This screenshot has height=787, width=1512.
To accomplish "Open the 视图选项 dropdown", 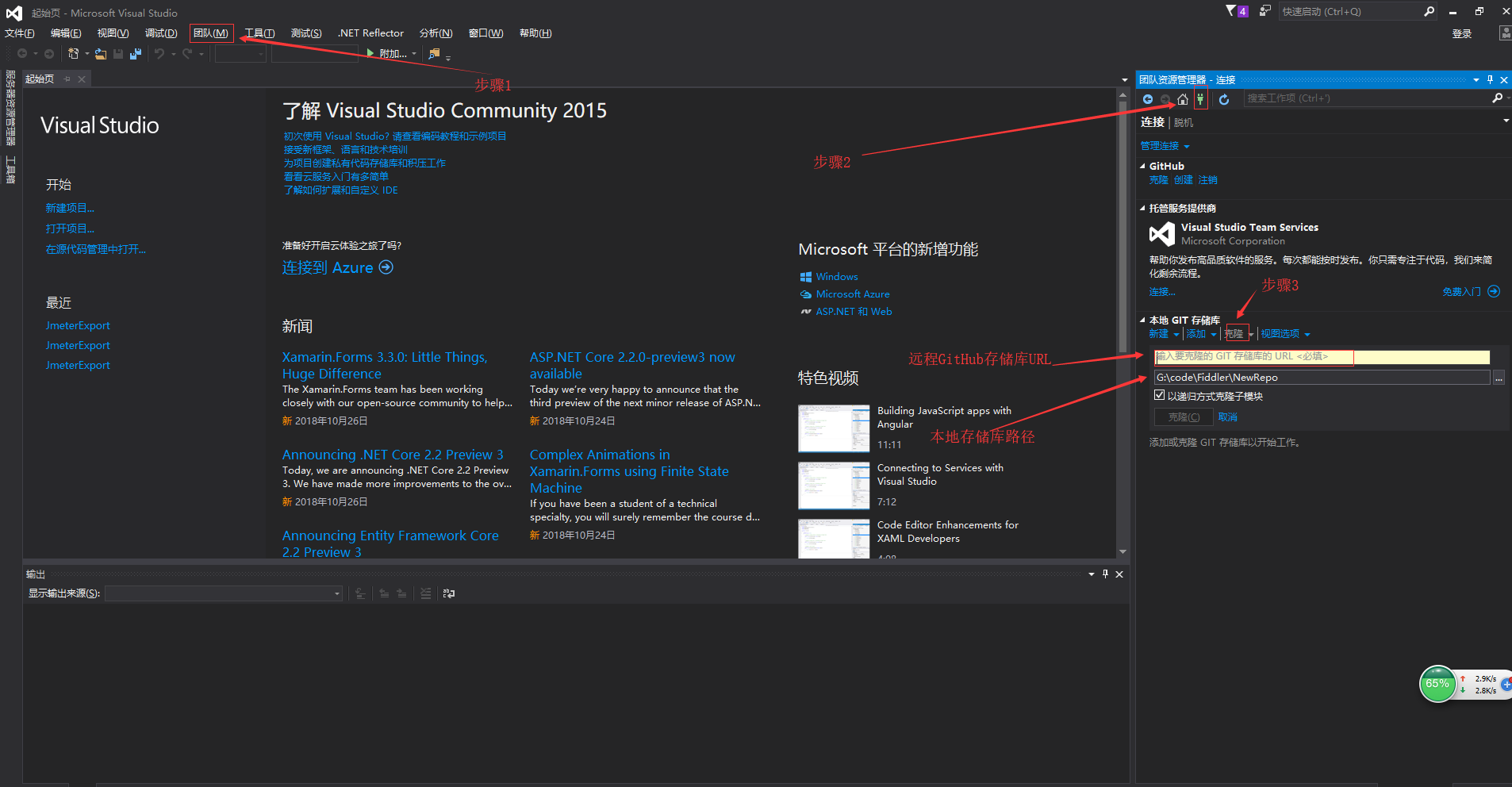I will tap(1285, 334).
